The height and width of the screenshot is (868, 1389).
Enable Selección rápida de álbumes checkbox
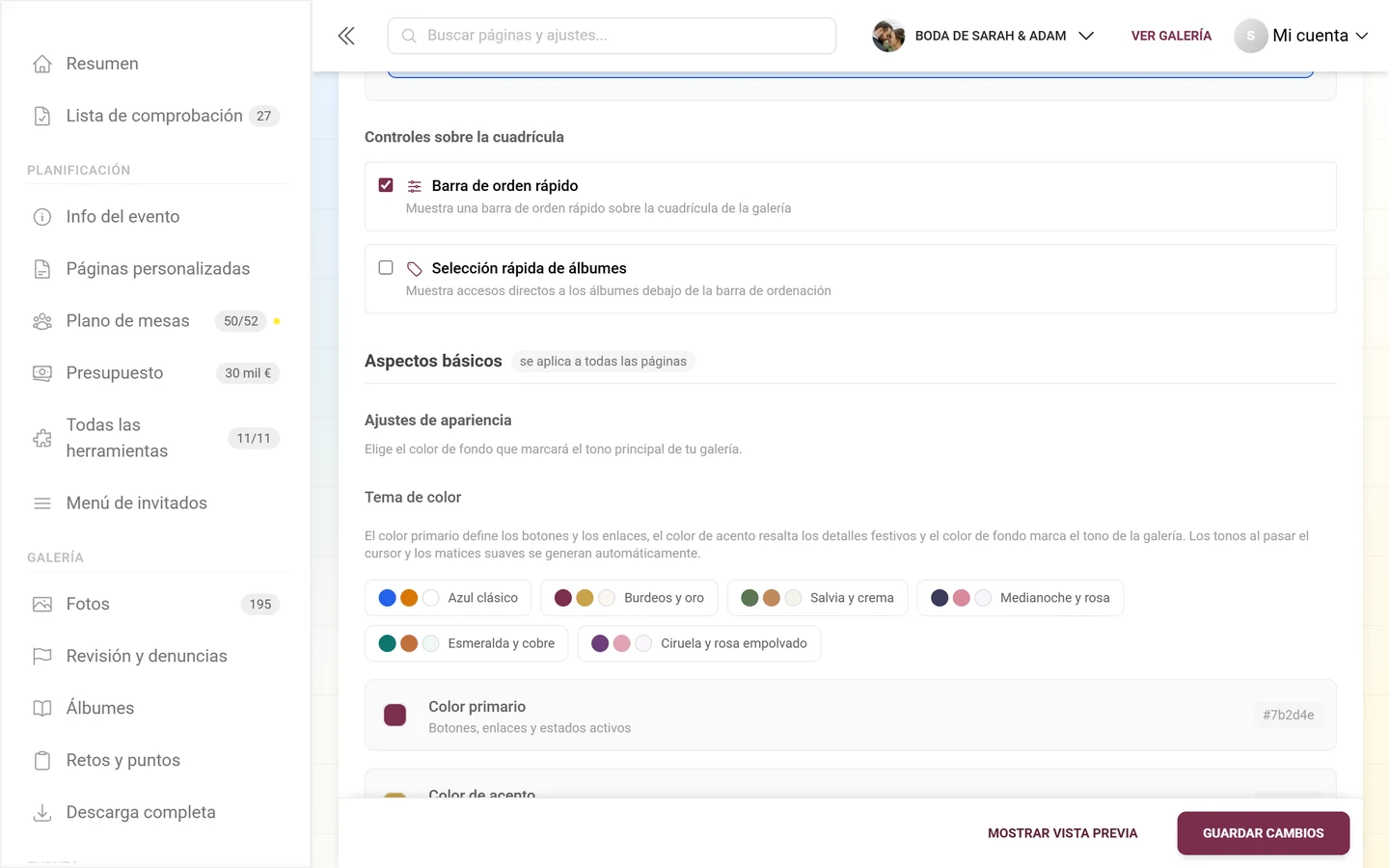pyautogui.click(x=386, y=268)
